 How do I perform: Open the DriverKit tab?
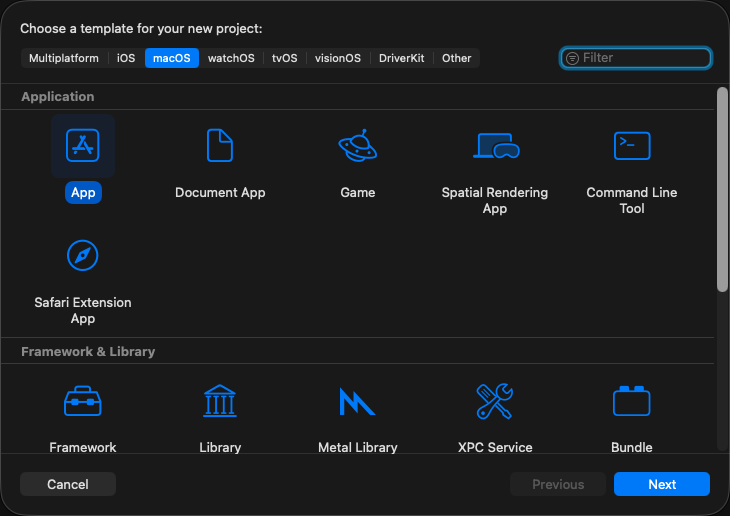tap(402, 58)
